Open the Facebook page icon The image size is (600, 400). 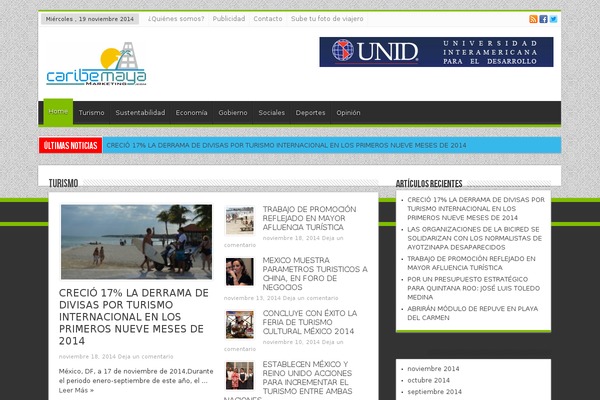click(x=543, y=19)
